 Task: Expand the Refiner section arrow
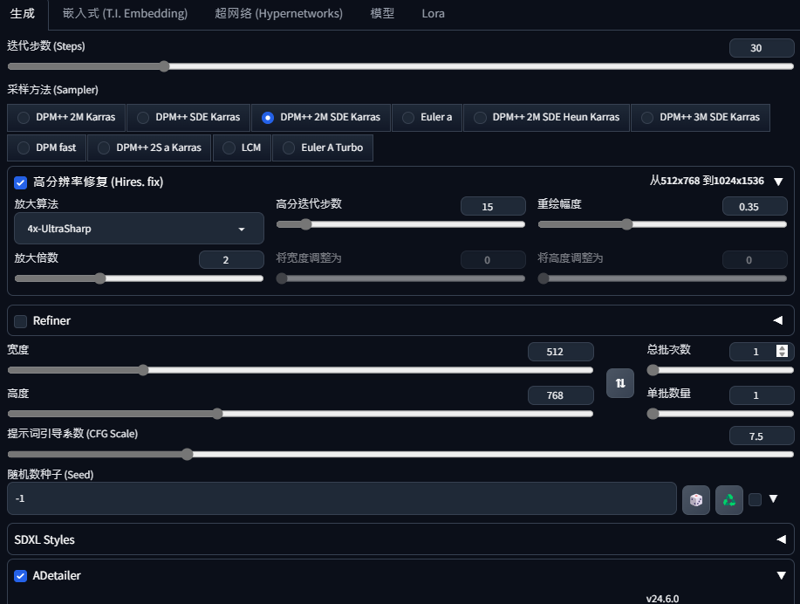pos(778,320)
